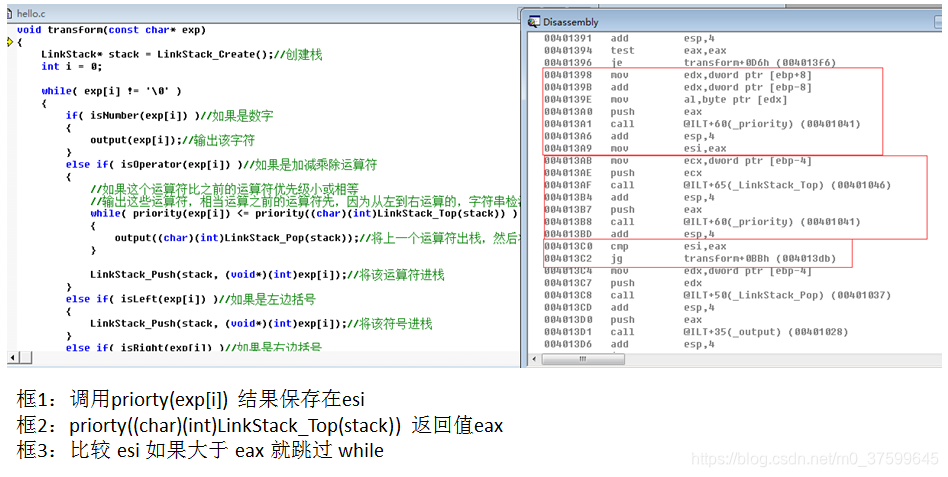The height and width of the screenshot is (477, 948).
Task: Click the call _output line
Action: coord(696,332)
